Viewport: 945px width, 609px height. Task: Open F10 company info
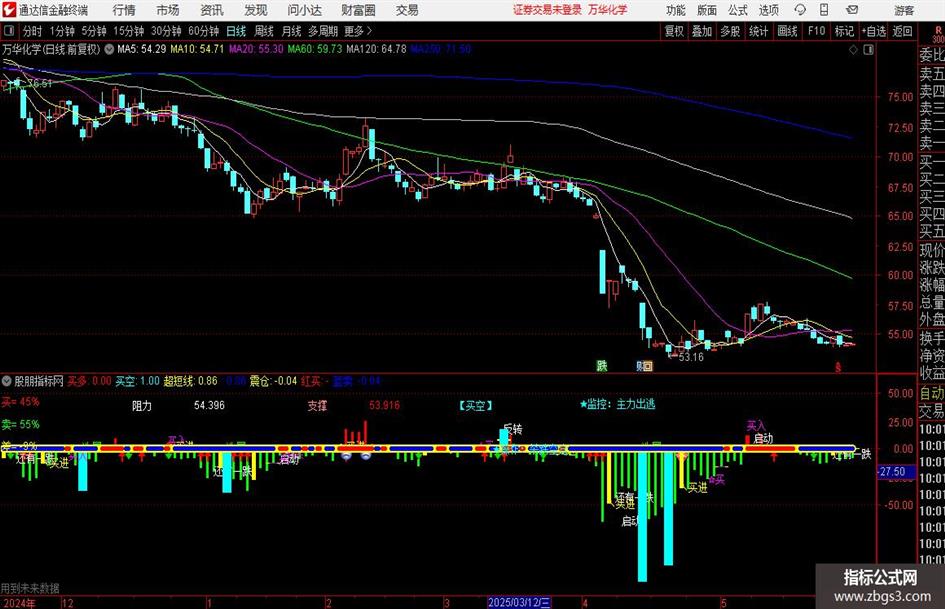[x=816, y=31]
